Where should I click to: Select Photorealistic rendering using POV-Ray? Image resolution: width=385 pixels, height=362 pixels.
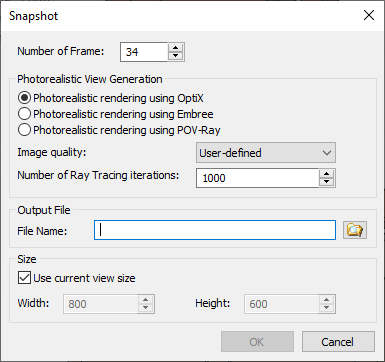(119, 130)
